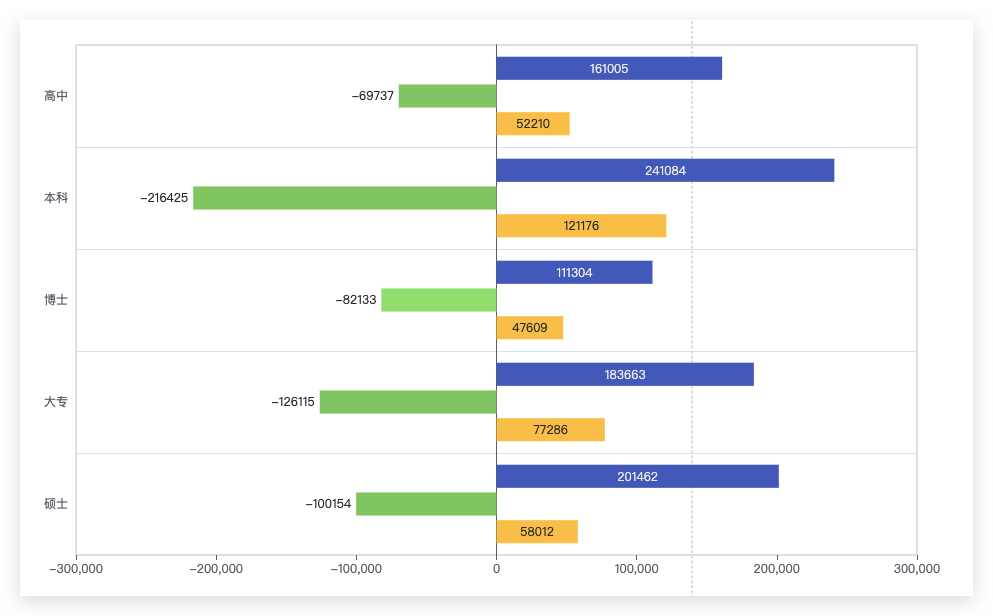Click the 高中 category axis label
The height and width of the screenshot is (616, 993).
pos(56,96)
